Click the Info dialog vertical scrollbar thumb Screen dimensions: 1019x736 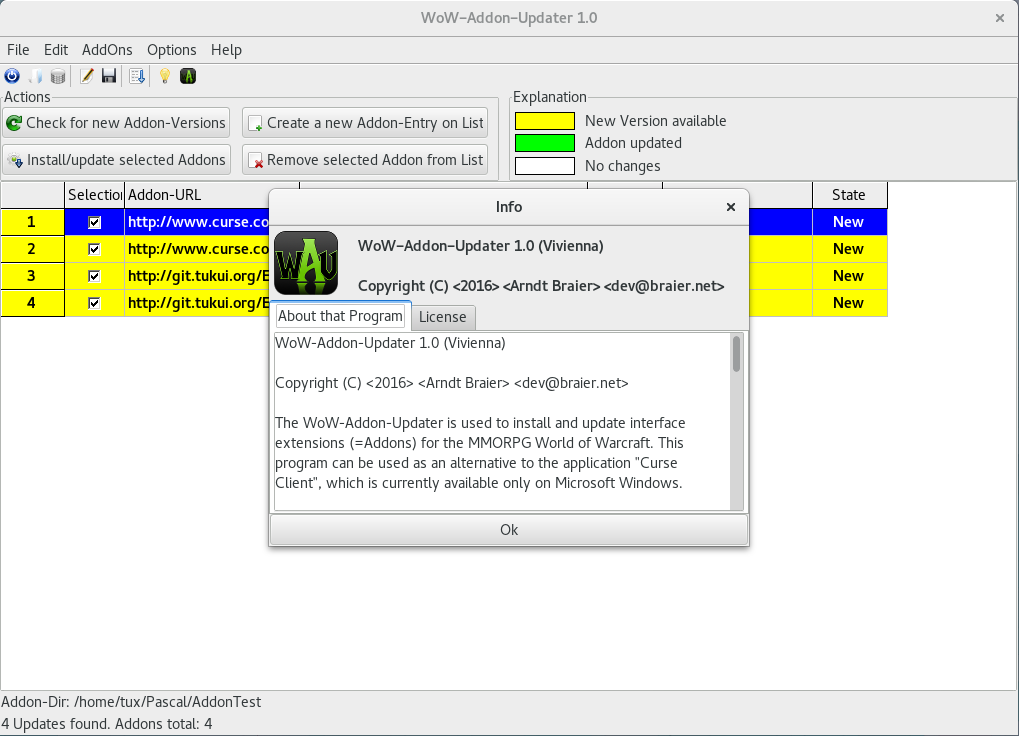(736, 354)
